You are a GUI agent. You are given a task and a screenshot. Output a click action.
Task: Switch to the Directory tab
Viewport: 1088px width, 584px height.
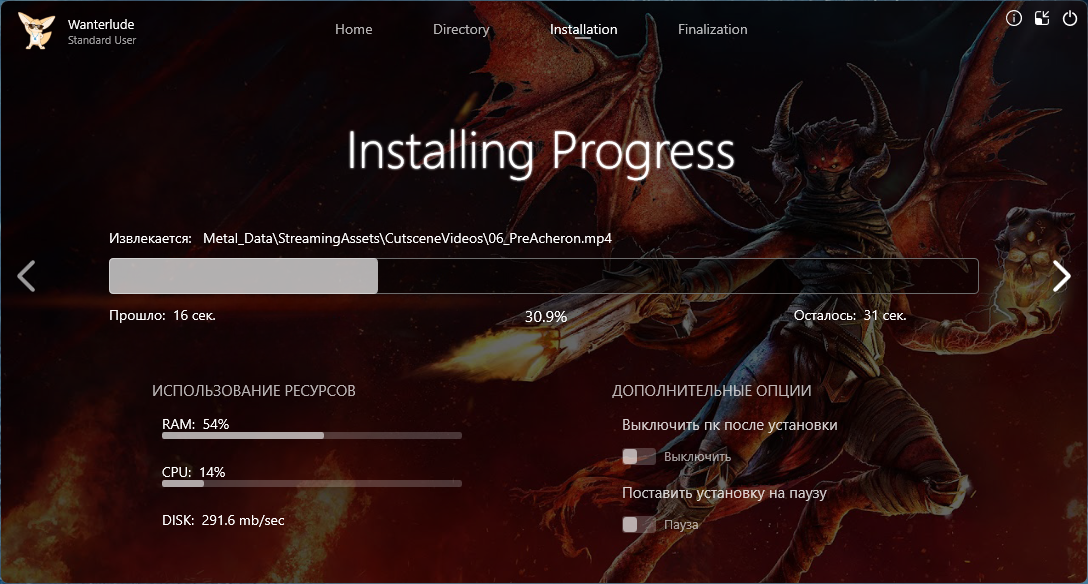(461, 30)
